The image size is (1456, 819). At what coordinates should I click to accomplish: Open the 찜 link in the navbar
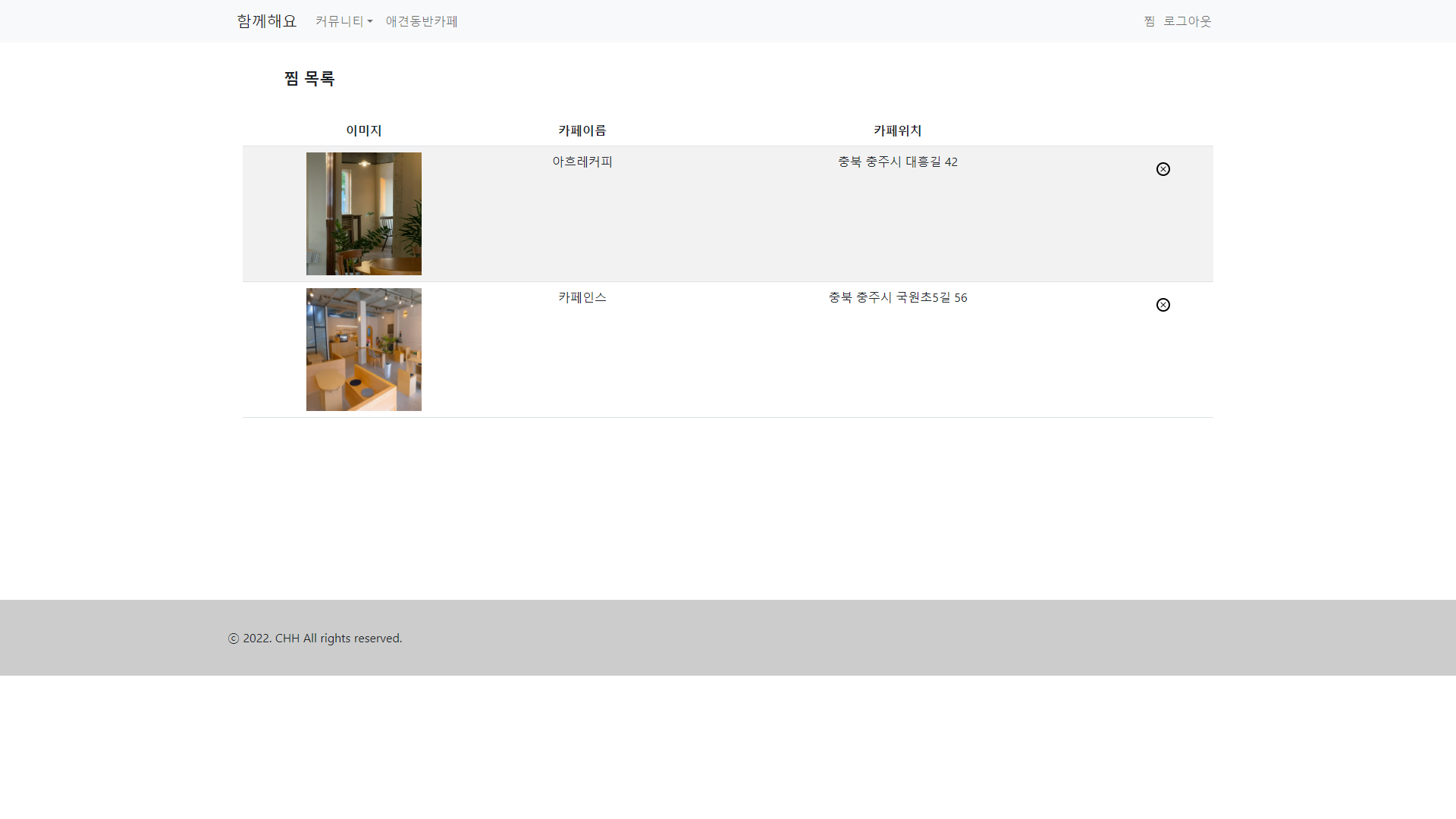[x=1149, y=21]
